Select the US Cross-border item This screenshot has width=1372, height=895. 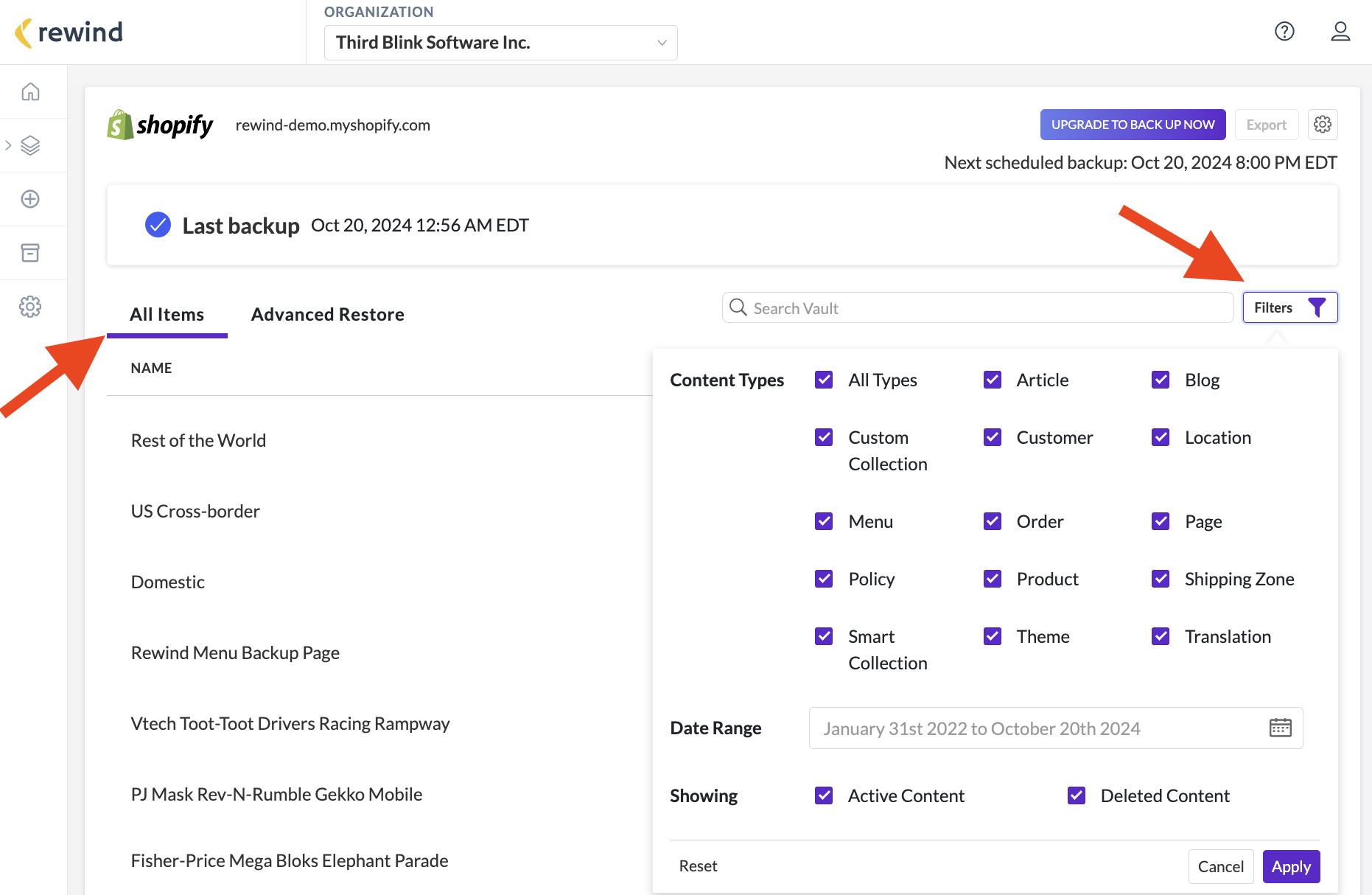195,511
